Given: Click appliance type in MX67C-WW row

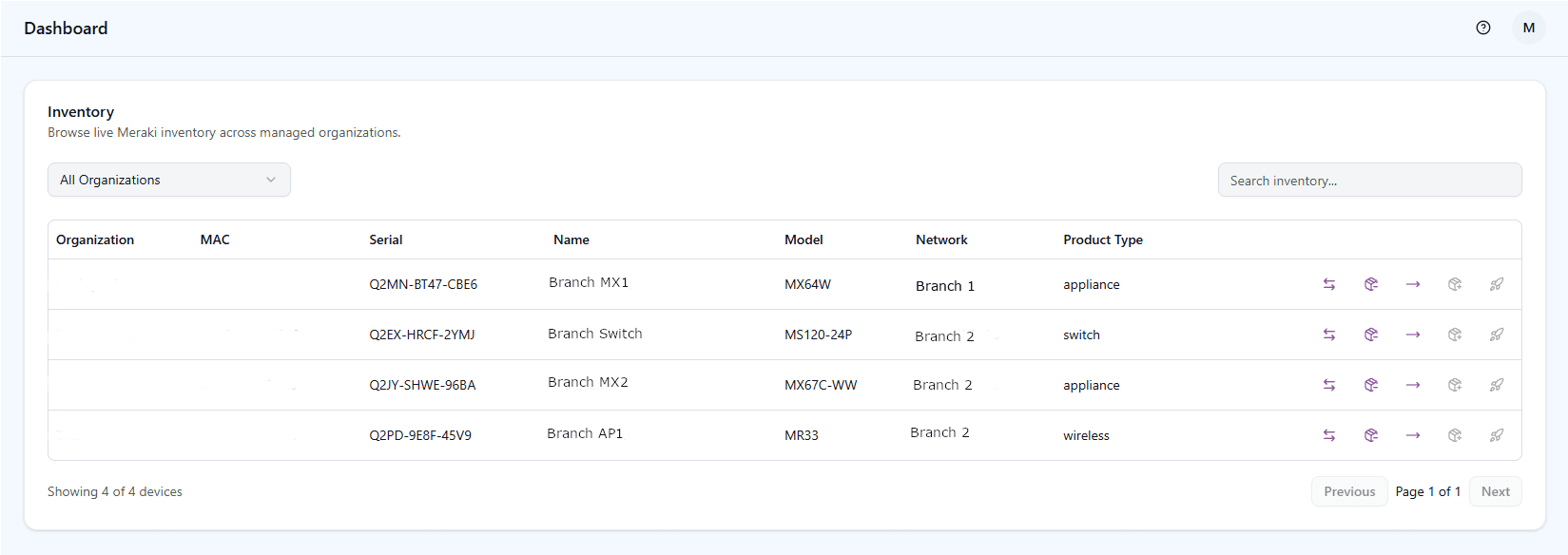Looking at the screenshot, I should click(x=1092, y=385).
